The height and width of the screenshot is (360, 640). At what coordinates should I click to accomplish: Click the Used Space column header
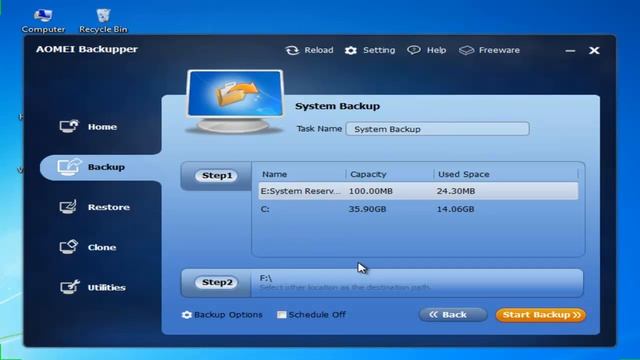pyautogui.click(x=464, y=174)
